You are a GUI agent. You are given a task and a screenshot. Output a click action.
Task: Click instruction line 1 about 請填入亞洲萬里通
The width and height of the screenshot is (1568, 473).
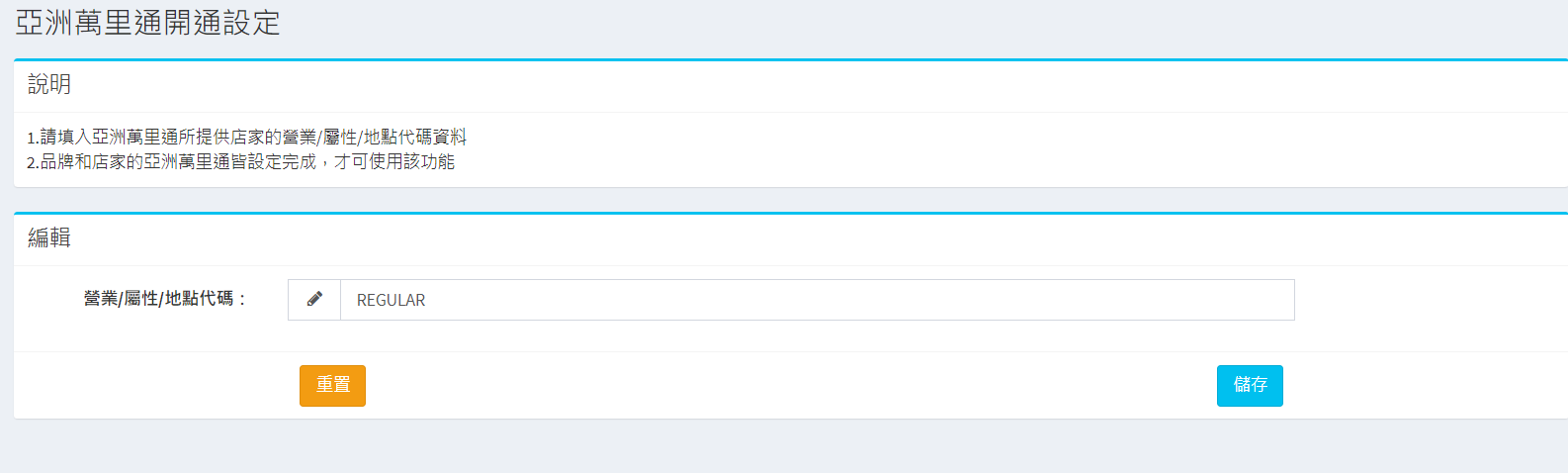(x=246, y=137)
